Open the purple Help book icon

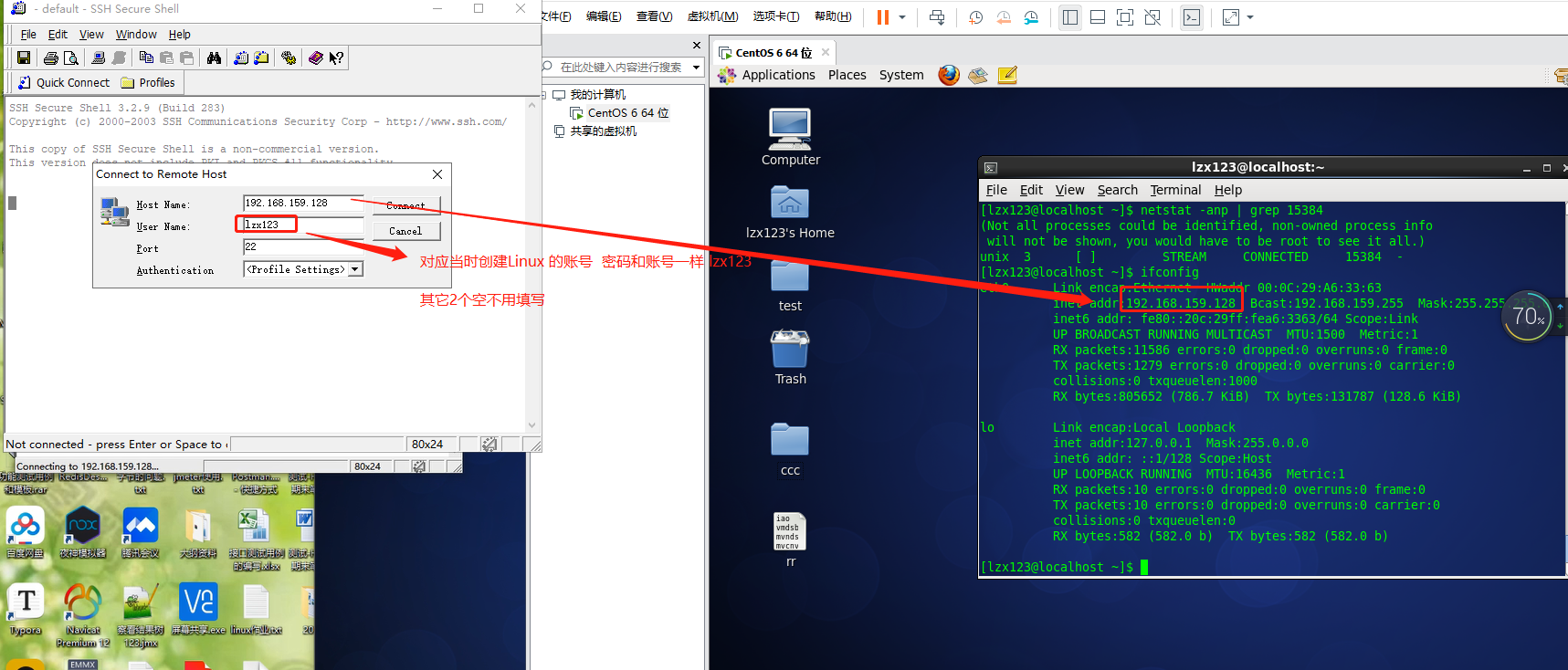point(316,58)
